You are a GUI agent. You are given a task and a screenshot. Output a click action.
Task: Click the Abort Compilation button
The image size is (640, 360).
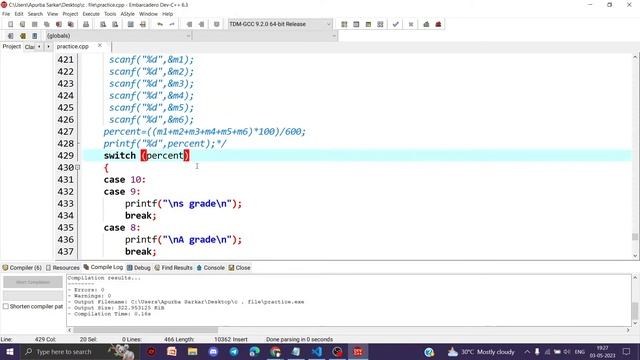[33, 282]
